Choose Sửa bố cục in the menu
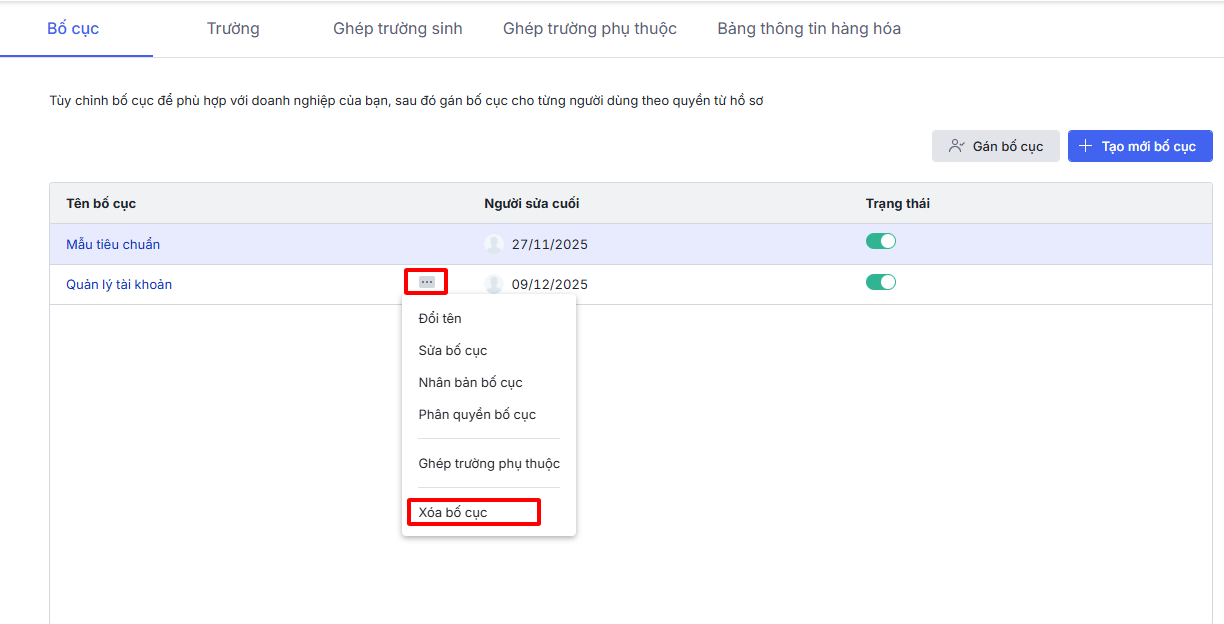This screenshot has height=624, width=1224. point(453,350)
